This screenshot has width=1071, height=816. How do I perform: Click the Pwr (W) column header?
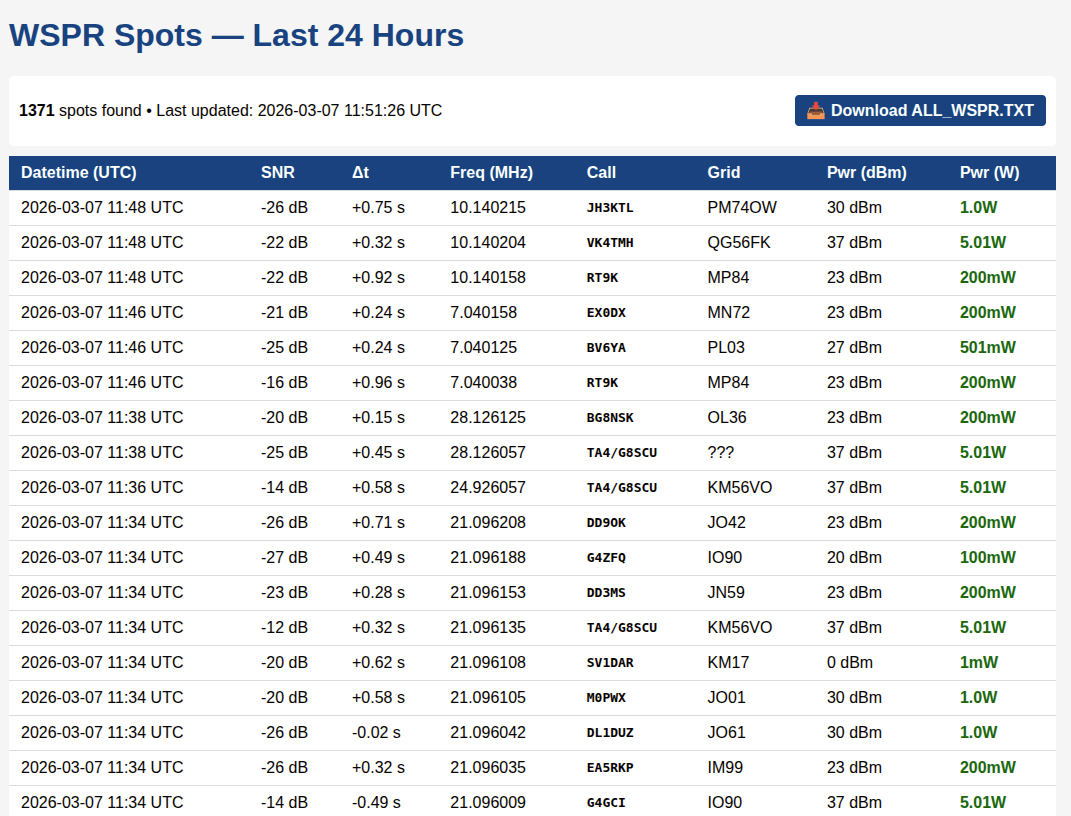coord(989,173)
